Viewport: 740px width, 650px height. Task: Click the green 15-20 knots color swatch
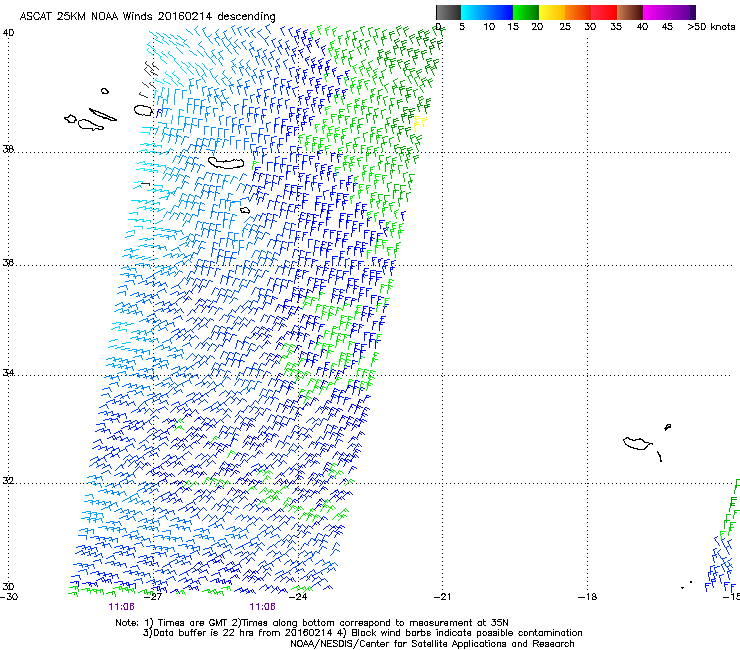[x=526, y=12]
